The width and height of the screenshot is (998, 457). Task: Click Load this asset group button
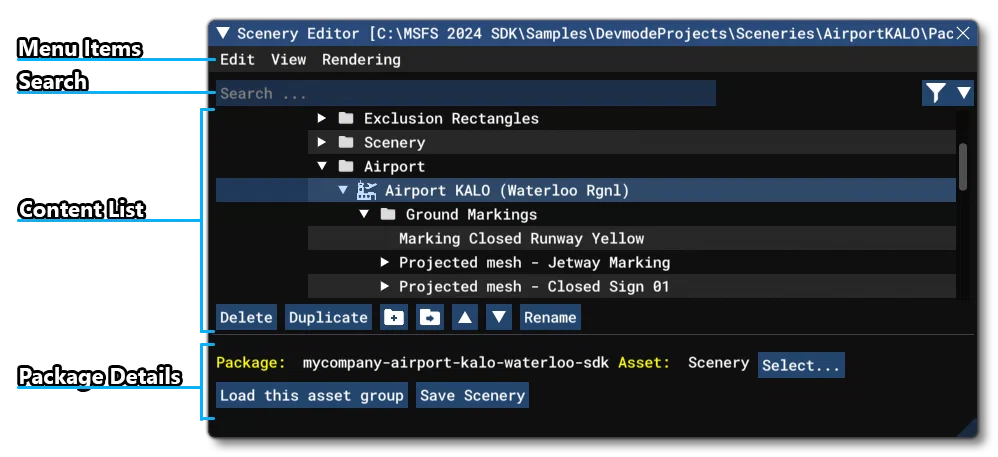click(x=312, y=395)
